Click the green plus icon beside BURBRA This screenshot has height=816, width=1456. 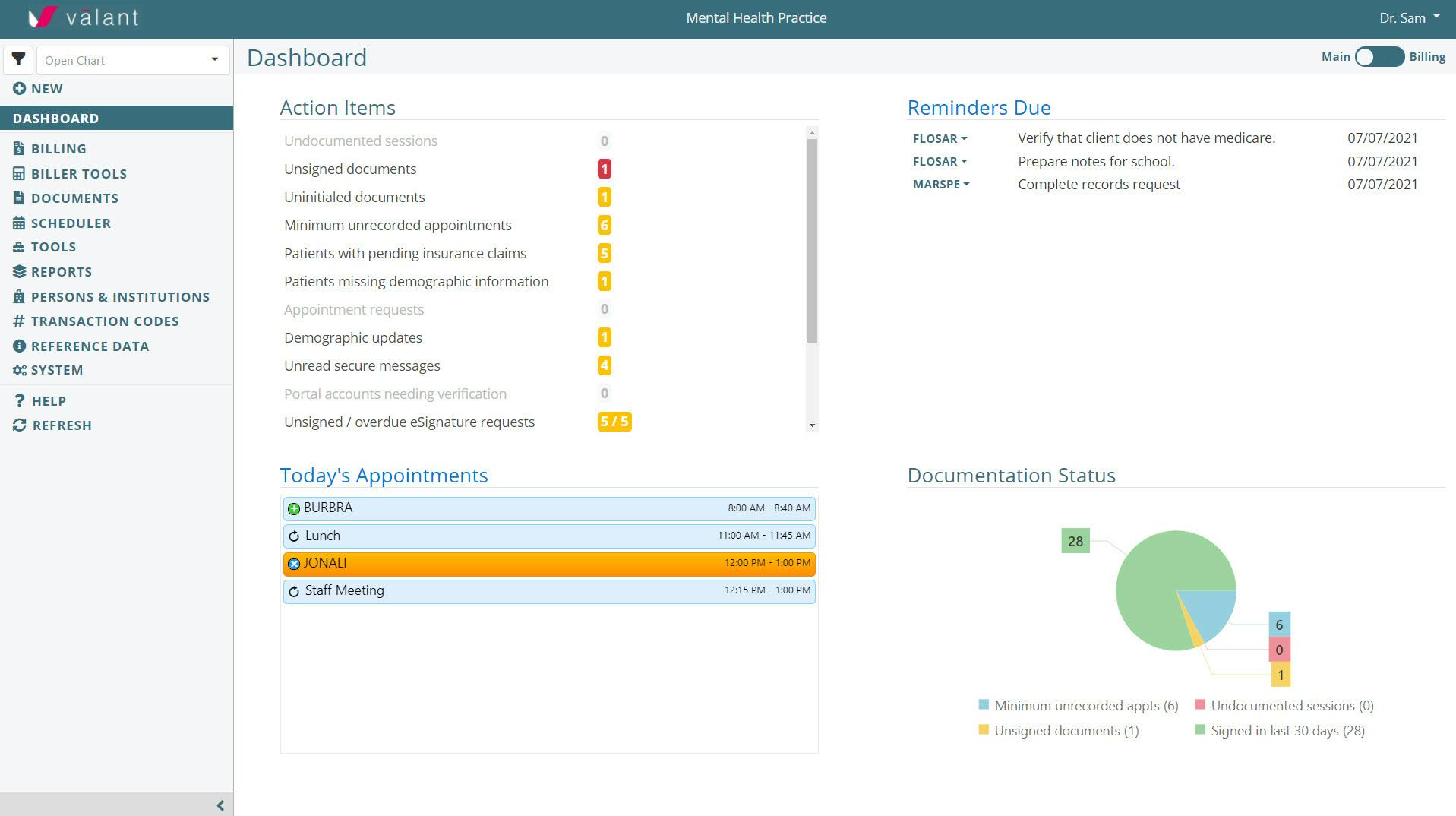pyautogui.click(x=294, y=508)
